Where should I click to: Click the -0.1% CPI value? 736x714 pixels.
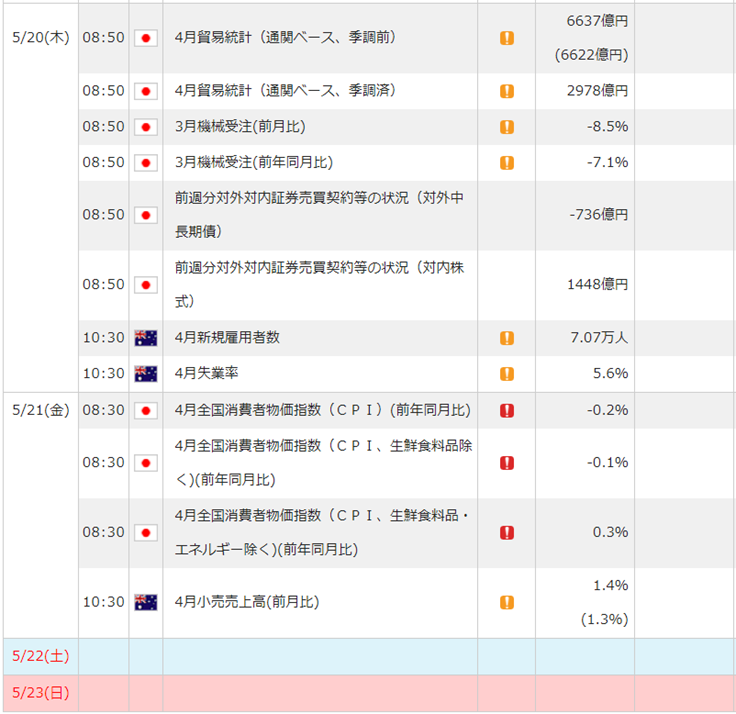(x=607, y=462)
